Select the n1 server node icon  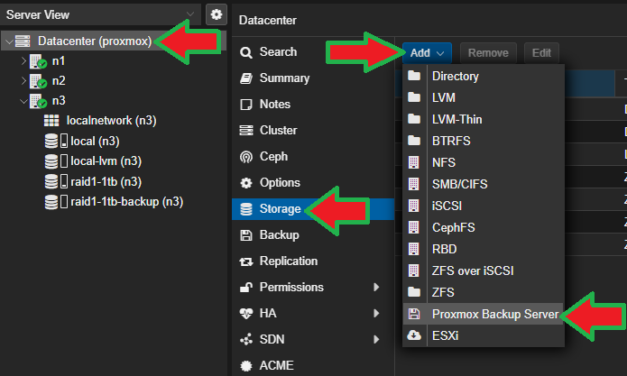click(x=38, y=61)
